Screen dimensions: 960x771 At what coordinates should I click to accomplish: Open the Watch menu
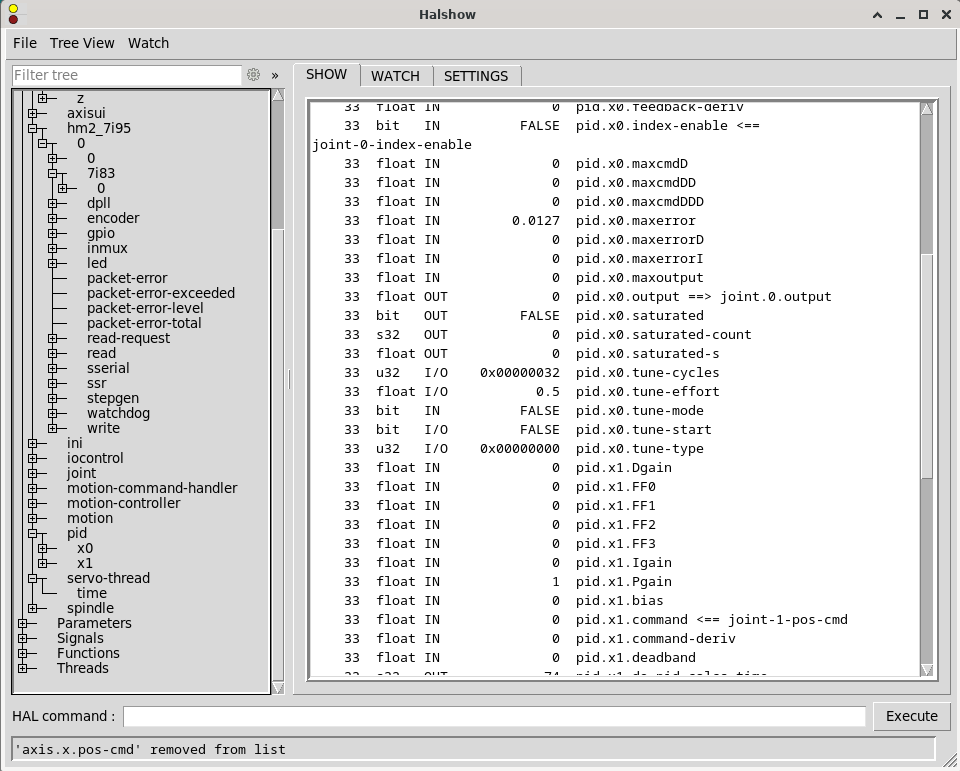point(148,43)
